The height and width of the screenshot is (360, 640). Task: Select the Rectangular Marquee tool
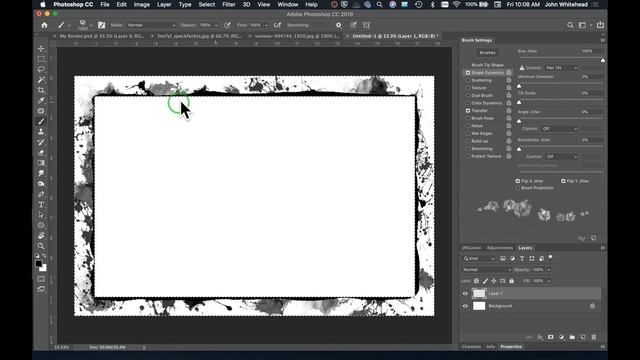[41, 59]
